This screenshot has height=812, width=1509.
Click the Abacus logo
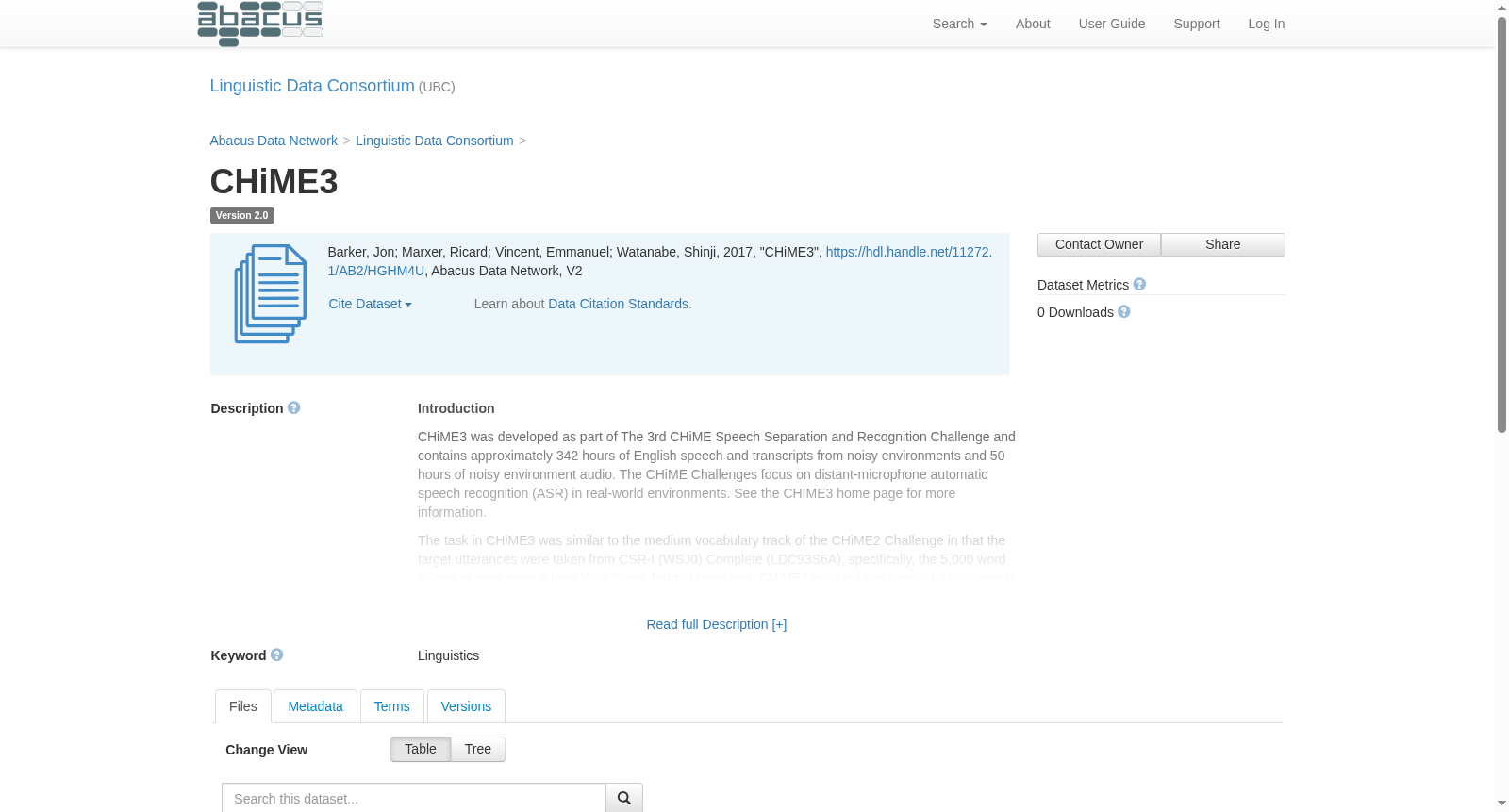point(260,23)
